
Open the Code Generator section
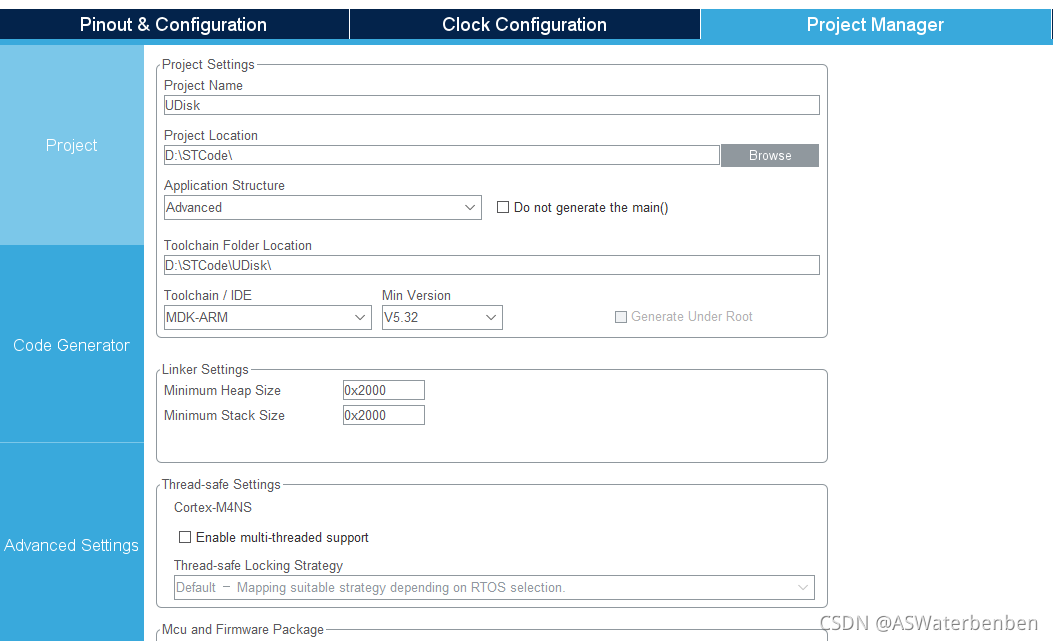coord(72,345)
